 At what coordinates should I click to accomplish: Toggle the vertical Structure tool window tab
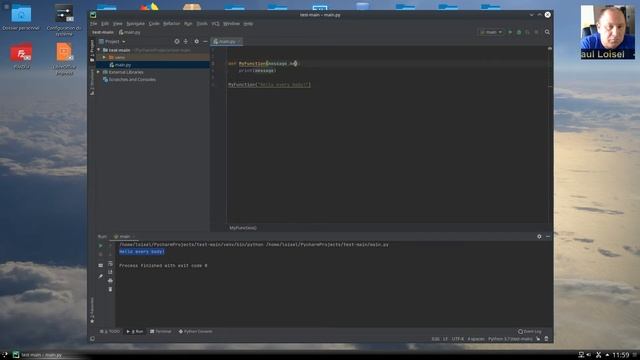[92, 82]
